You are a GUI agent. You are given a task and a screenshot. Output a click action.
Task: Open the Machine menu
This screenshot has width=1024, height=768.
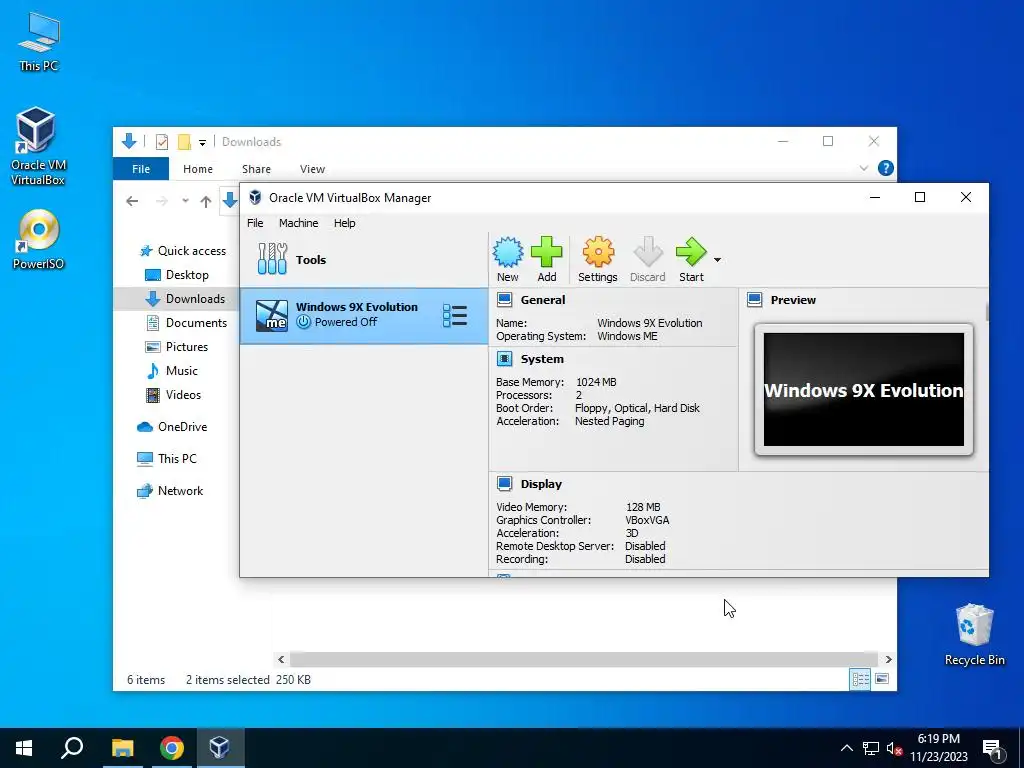click(298, 223)
